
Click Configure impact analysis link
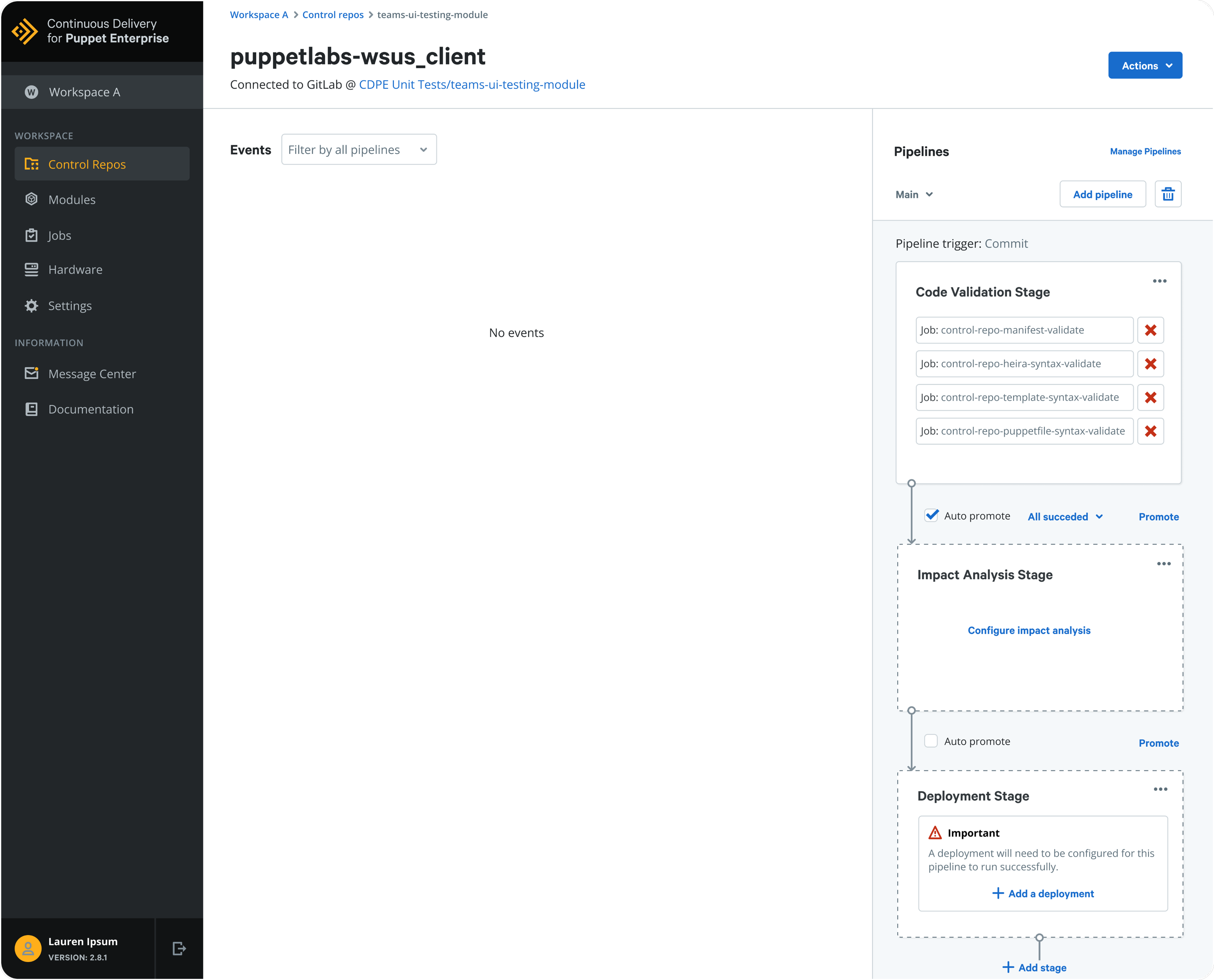1029,631
